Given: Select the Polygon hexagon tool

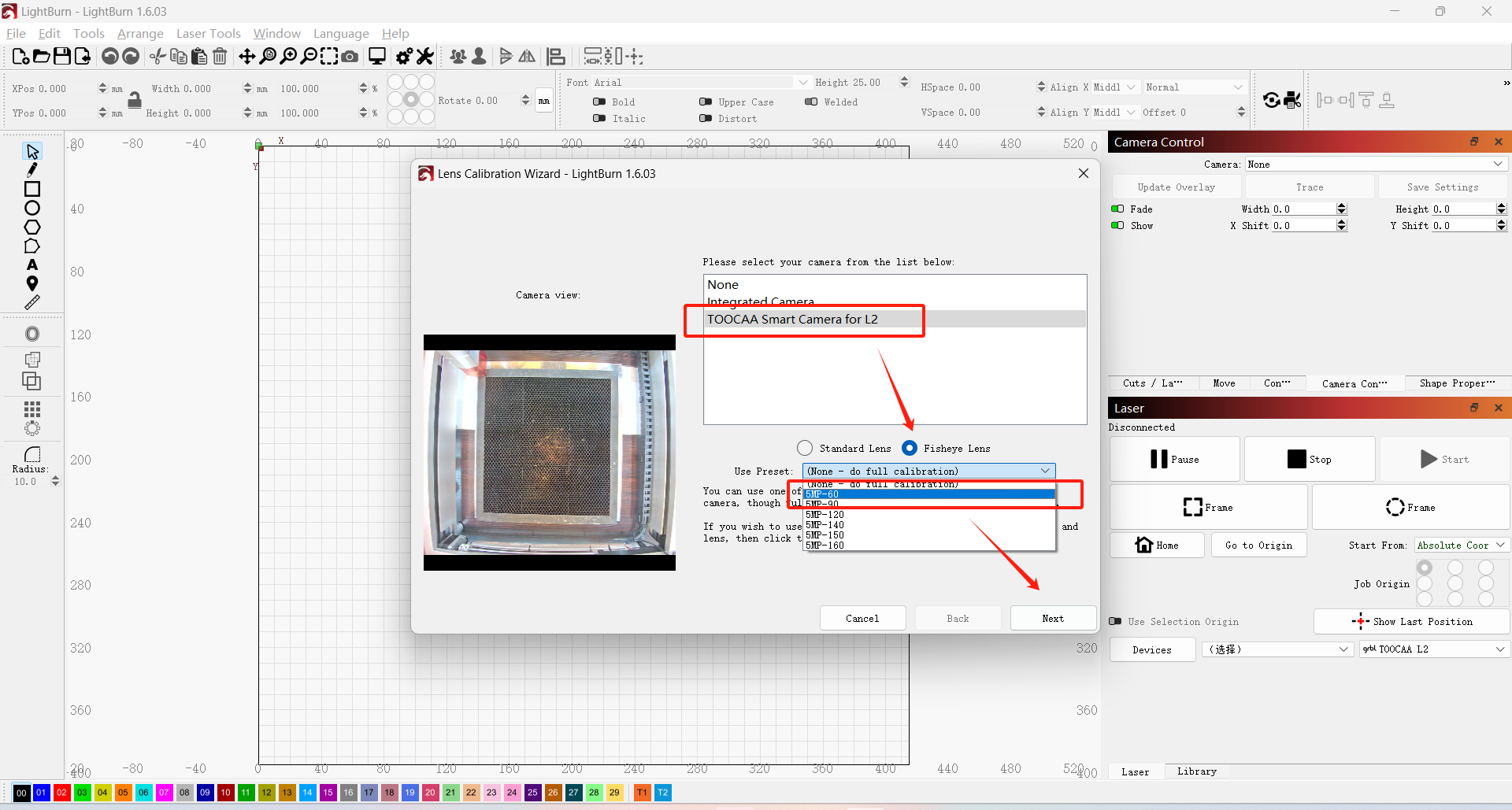Looking at the screenshot, I should coord(32,227).
